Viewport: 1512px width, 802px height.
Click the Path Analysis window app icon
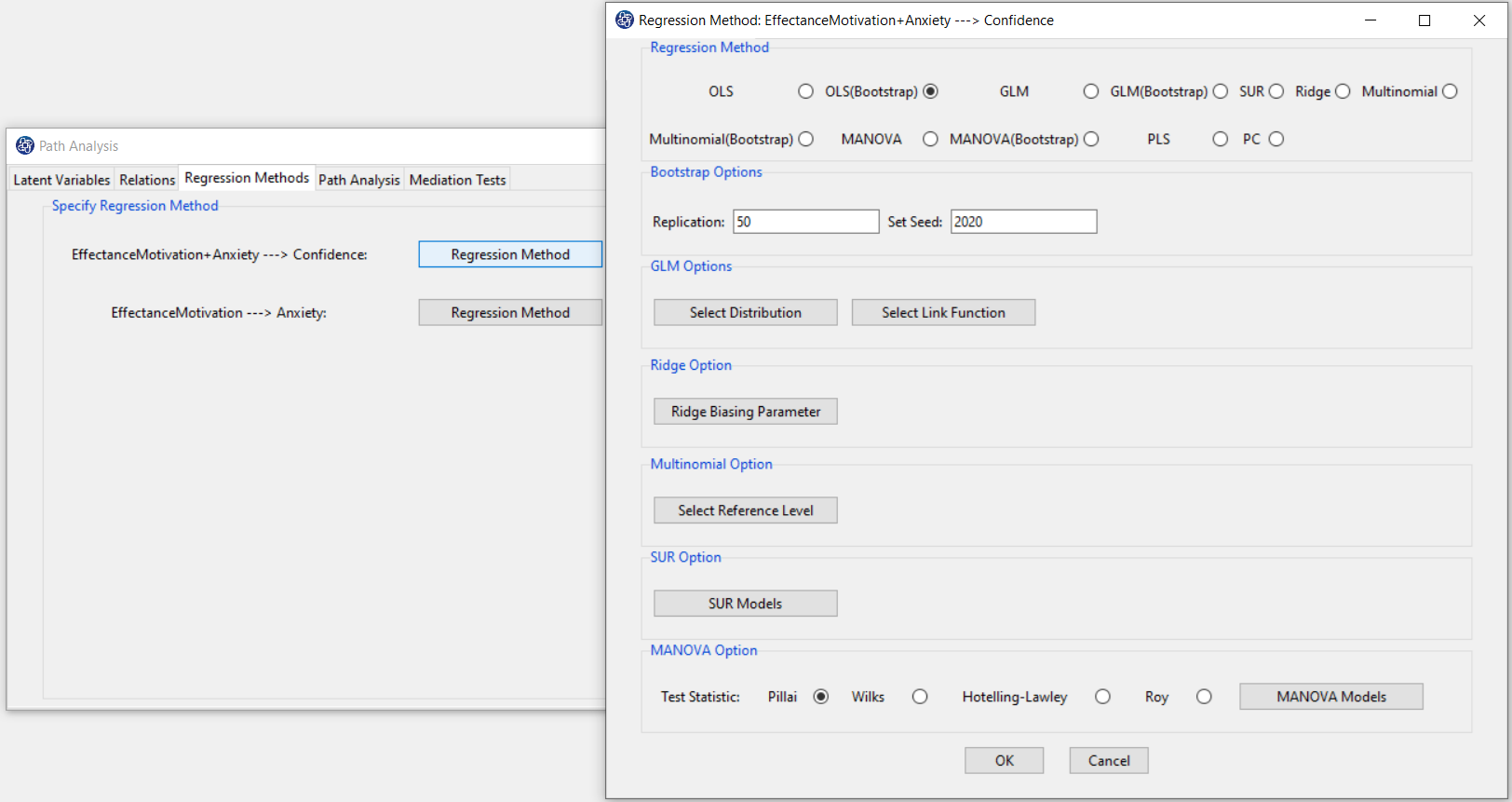(x=25, y=145)
